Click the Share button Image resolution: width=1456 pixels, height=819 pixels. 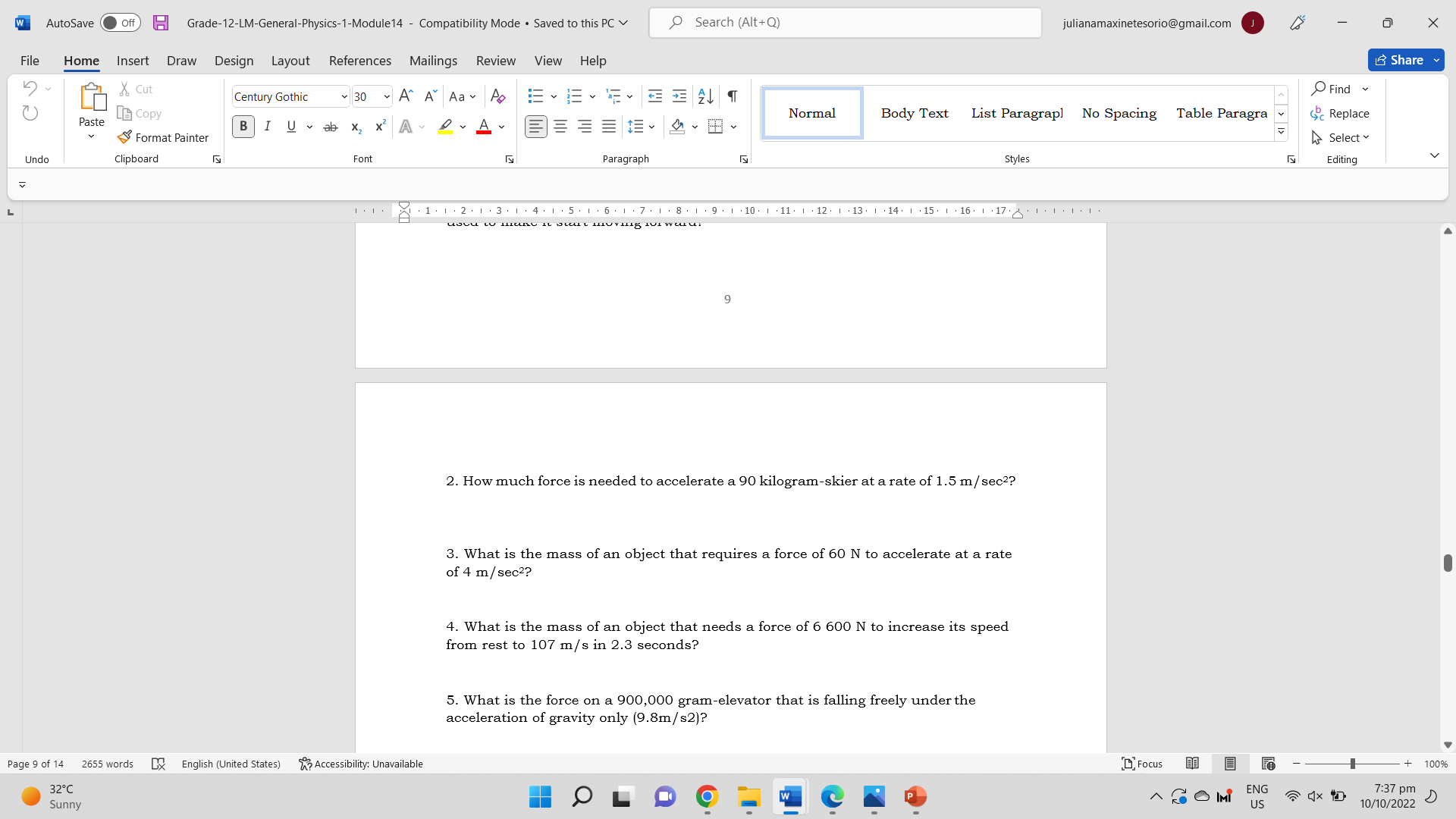(x=1399, y=60)
